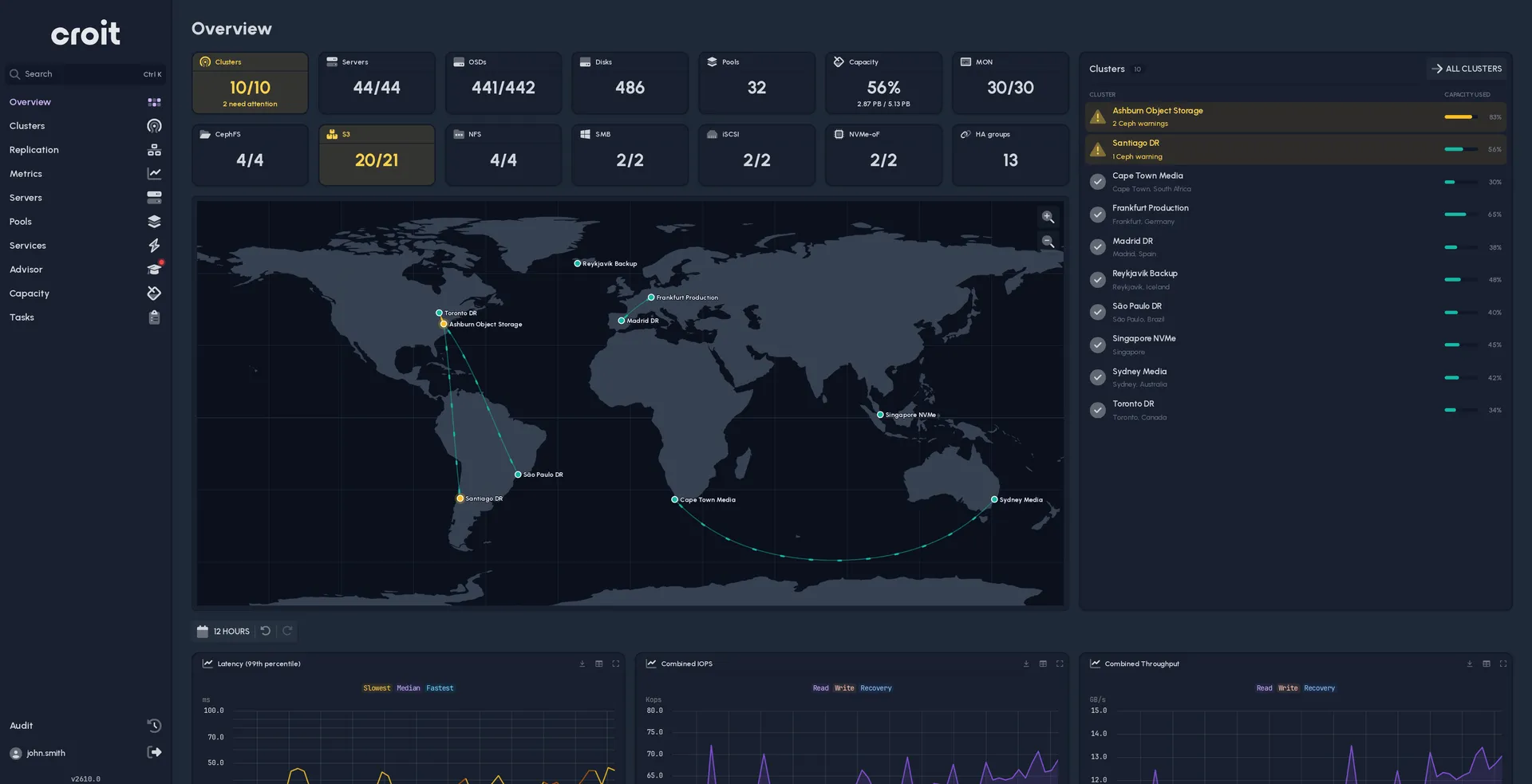Click the Capacity tag icon in sidebar
This screenshot has height=784, width=1532.
click(x=154, y=294)
